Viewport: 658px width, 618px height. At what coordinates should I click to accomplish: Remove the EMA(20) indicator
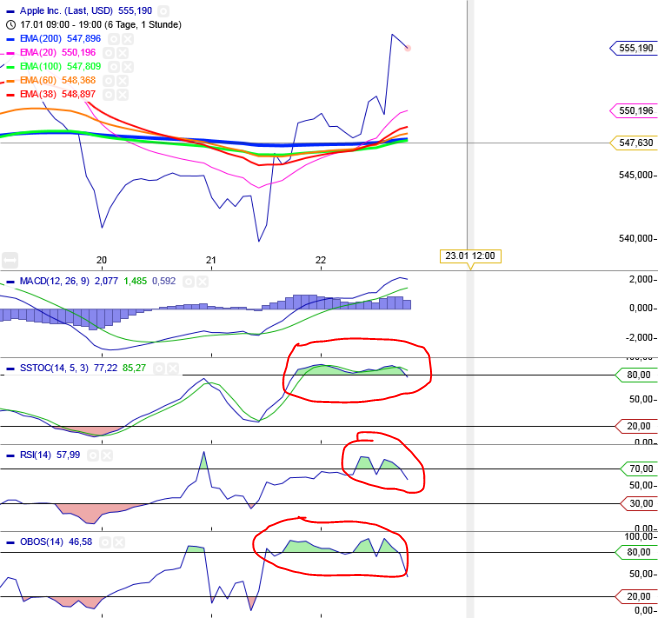coord(122,53)
